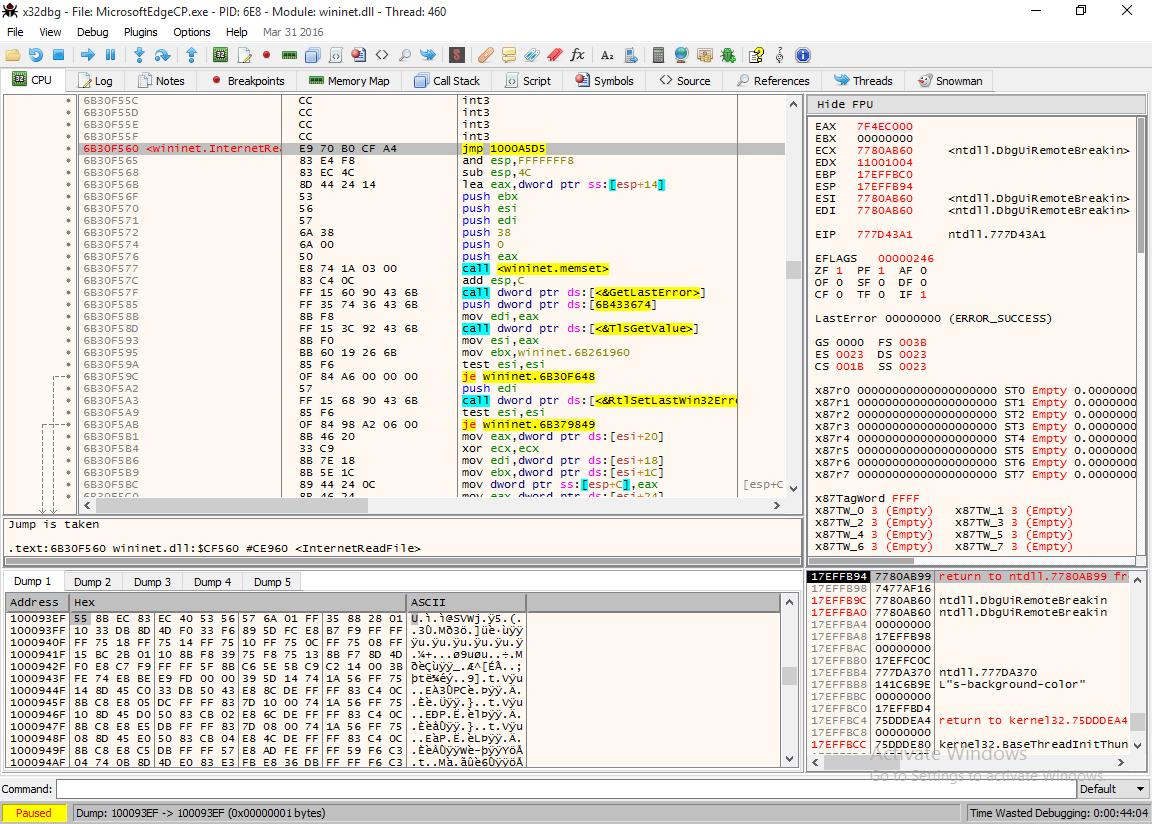Select the Dump 3 tab
The width and height of the screenshot is (1152, 824).
(x=153, y=582)
